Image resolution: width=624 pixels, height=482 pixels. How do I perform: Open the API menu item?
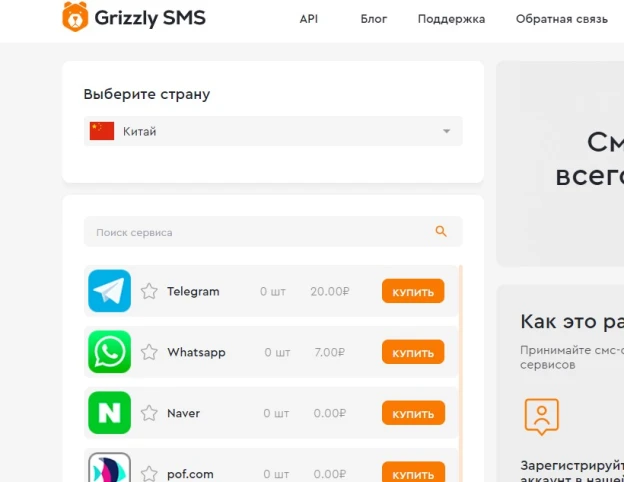309,19
